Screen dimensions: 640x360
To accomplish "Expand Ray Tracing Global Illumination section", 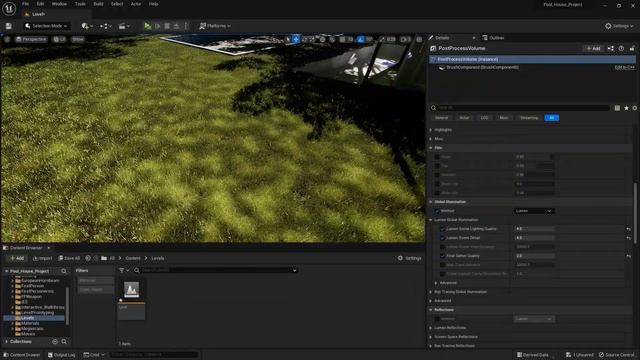I will pyautogui.click(x=431, y=292).
